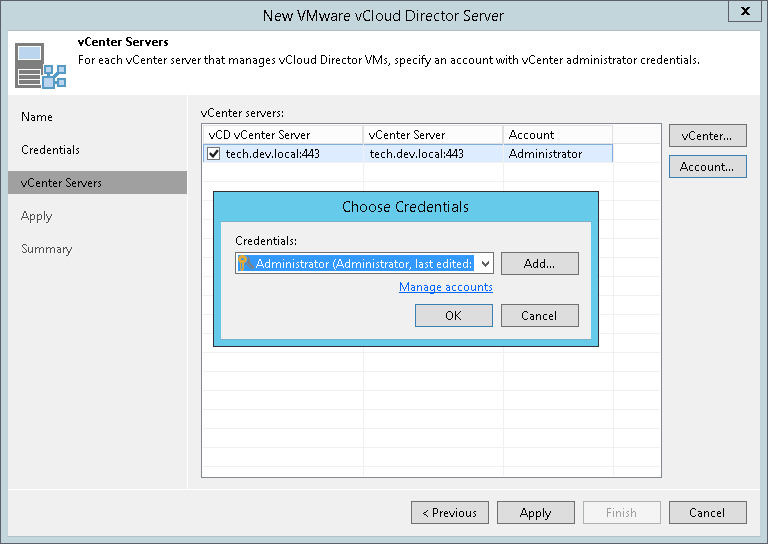Go to the Credentials wizard step
This screenshot has height=544, width=768.
click(x=50, y=150)
